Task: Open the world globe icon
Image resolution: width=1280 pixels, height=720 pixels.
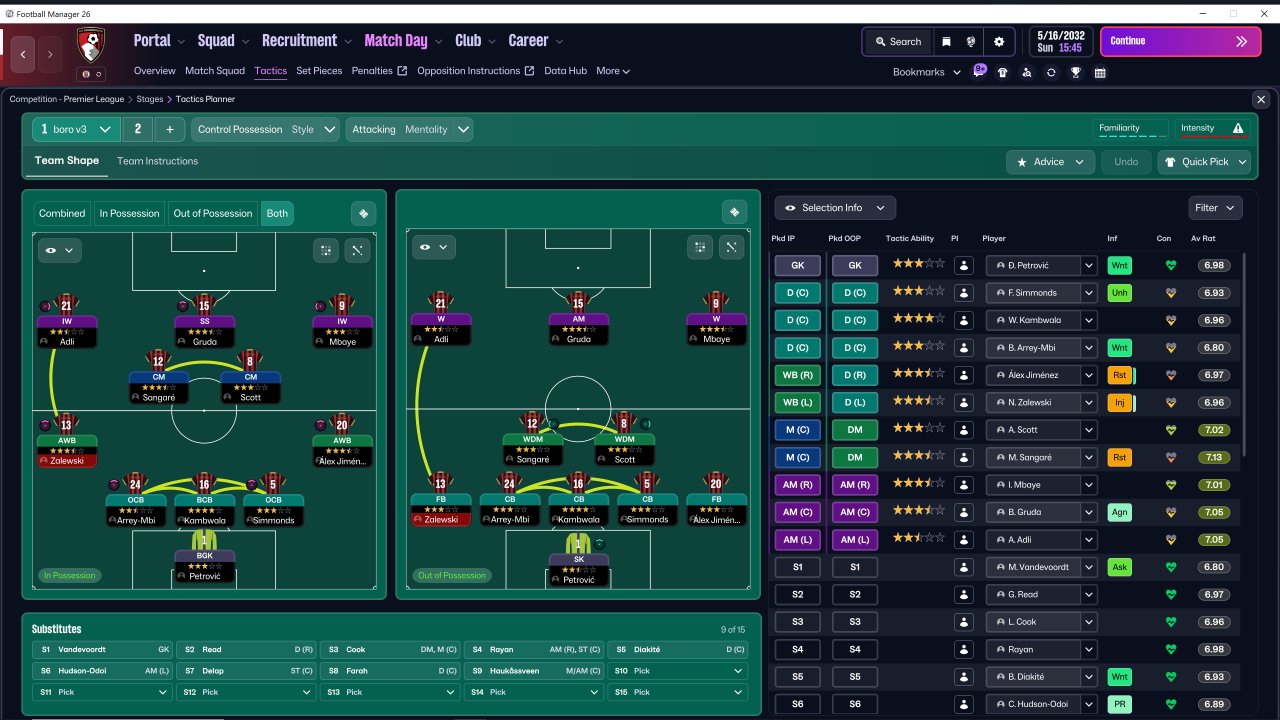Action: pyautogui.click(x=971, y=42)
